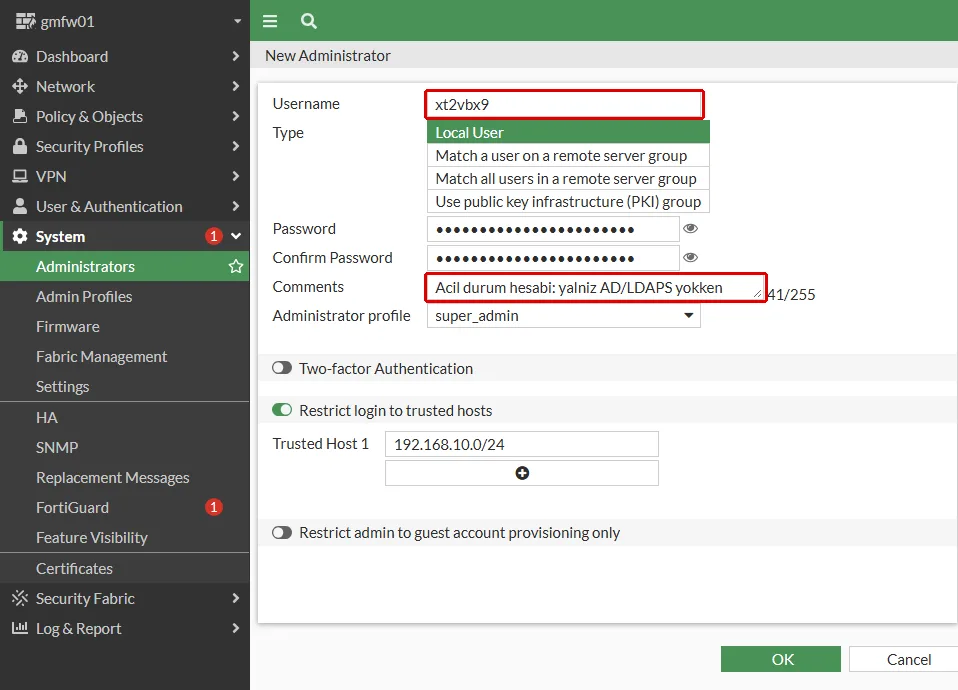The height and width of the screenshot is (690, 958).
Task: Select Match a user on remote server group
Action: tap(568, 156)
